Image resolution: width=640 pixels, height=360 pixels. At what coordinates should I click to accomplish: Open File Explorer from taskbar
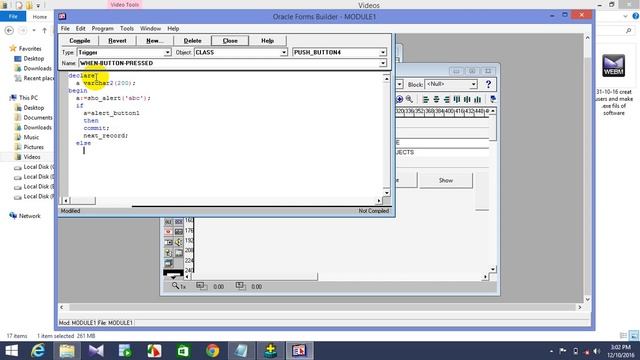coord(67,351)
